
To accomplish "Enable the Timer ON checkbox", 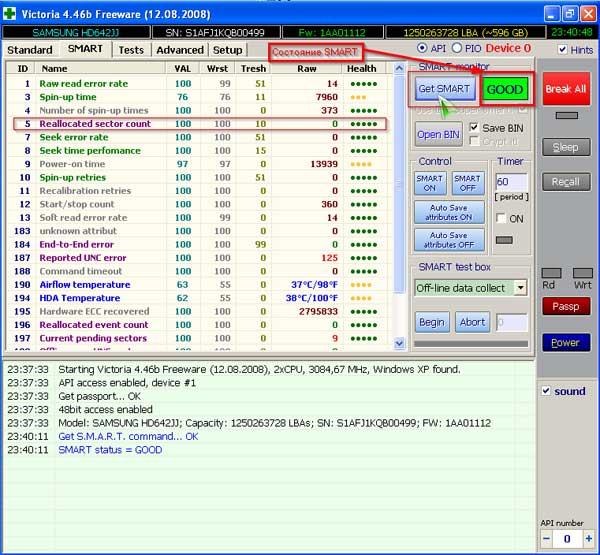I will [502, 218].
